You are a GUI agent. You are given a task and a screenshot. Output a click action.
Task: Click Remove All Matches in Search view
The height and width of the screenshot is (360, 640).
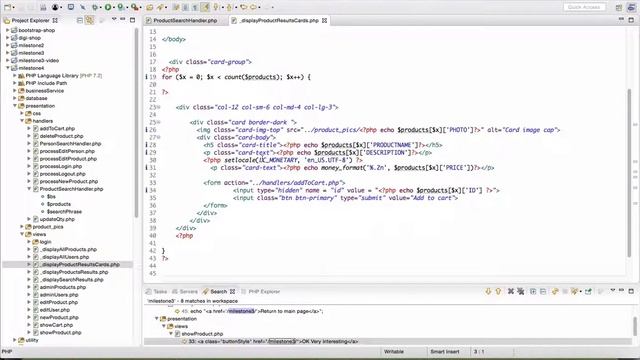click(x=520, y=291)
